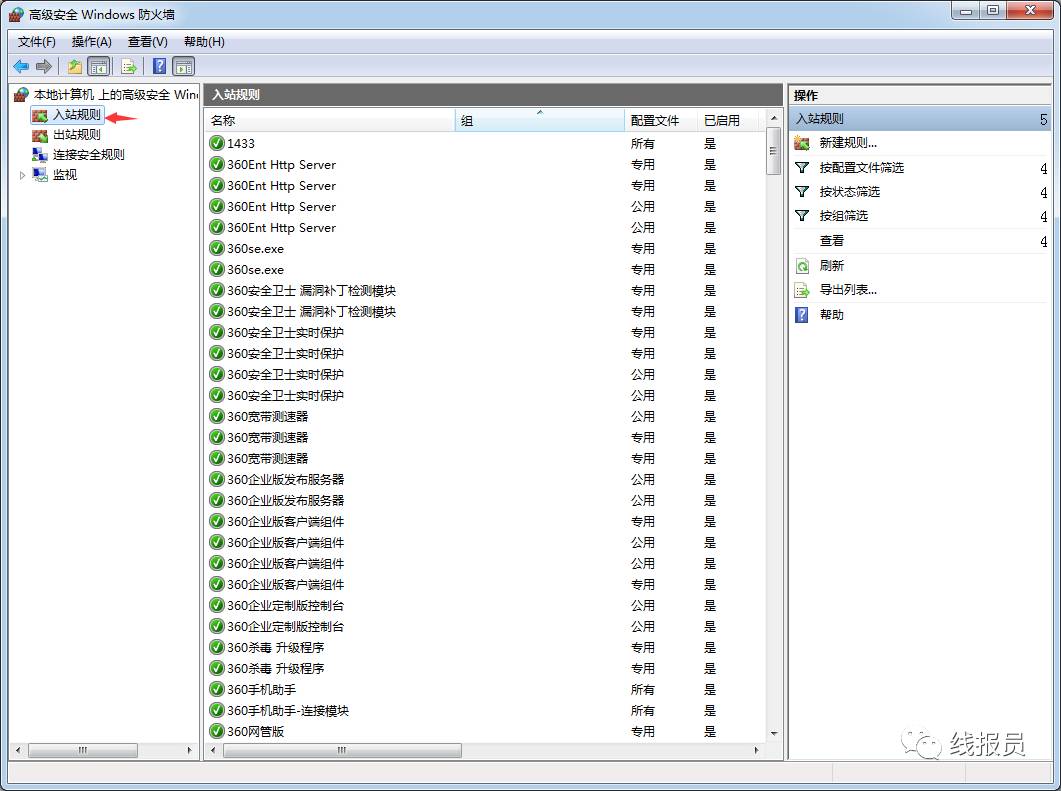Open help via the toolbar question-mark icon

click(159, 66)
